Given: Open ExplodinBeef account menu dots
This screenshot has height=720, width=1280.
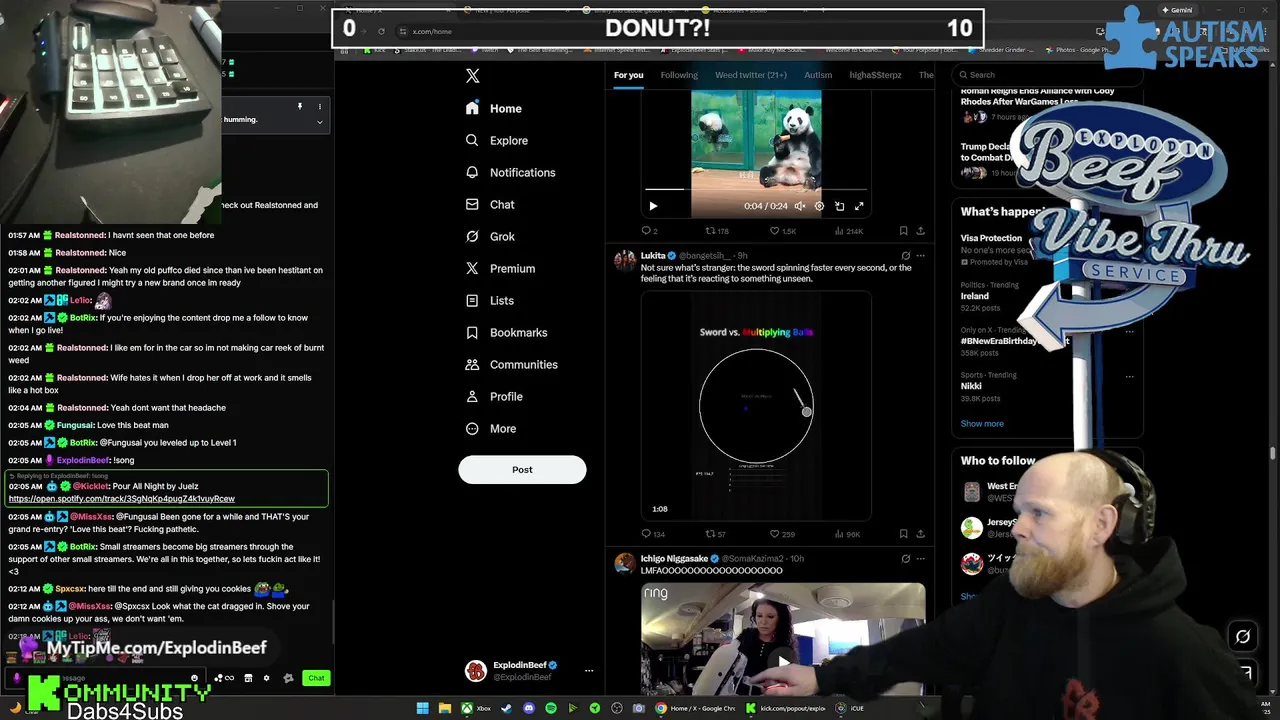Looking at the screenshot, I should point(589,671).
